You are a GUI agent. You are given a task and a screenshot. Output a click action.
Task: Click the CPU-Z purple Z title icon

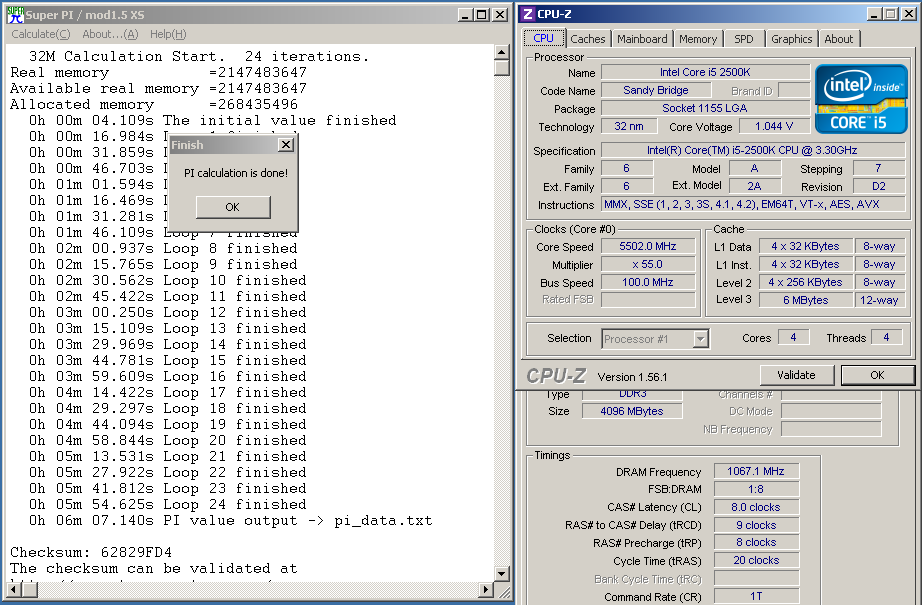click(528, 14)
